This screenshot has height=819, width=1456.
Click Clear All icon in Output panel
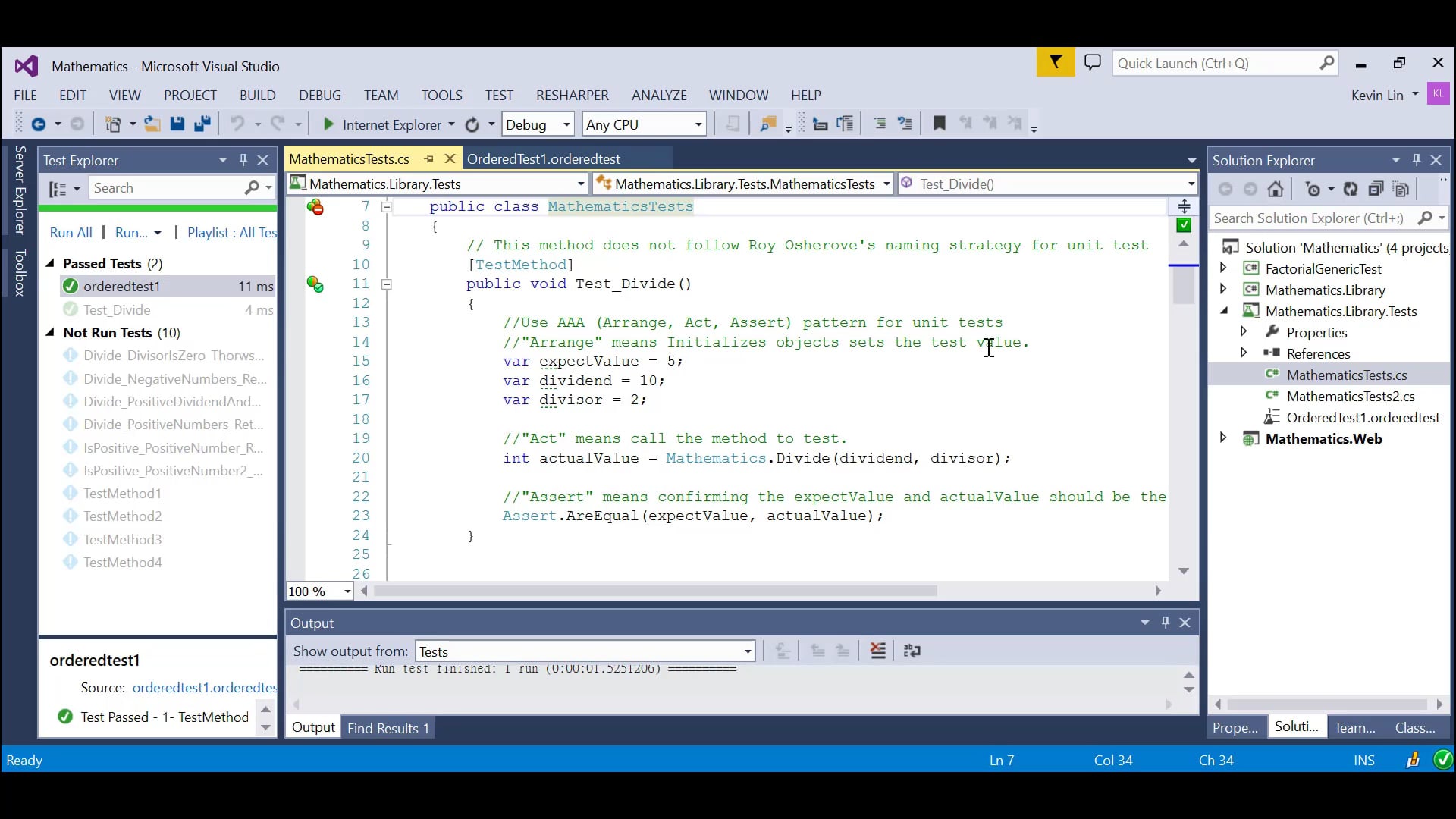point(877,651)
